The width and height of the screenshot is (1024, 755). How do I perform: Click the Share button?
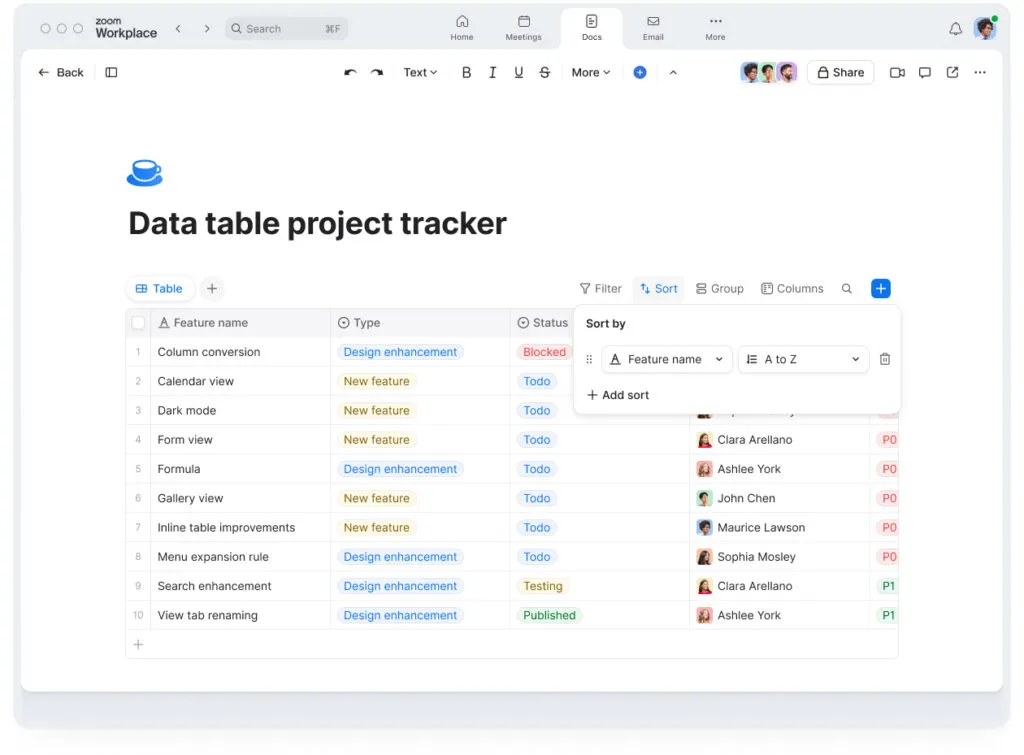pos(840,73)
